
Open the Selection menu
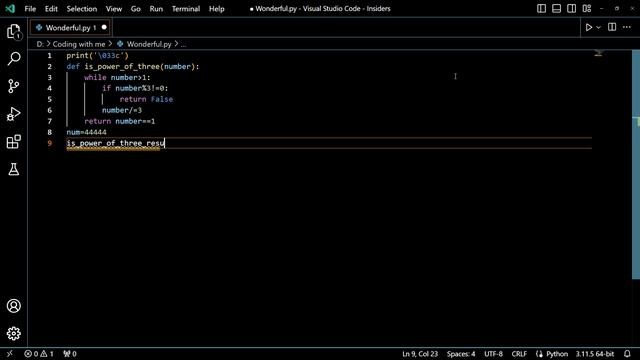[x=82, y=9]
